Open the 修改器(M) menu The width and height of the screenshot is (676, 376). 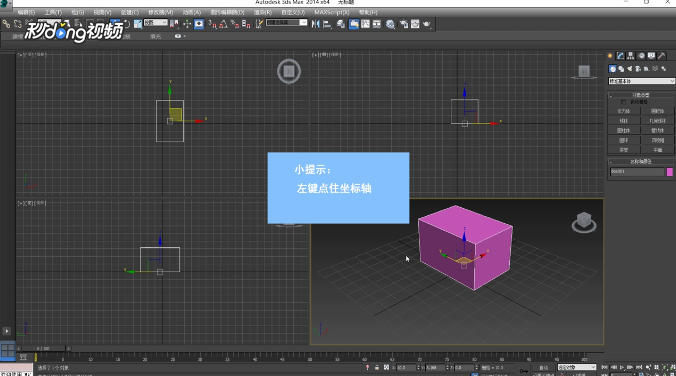click(x=160, y=13)
